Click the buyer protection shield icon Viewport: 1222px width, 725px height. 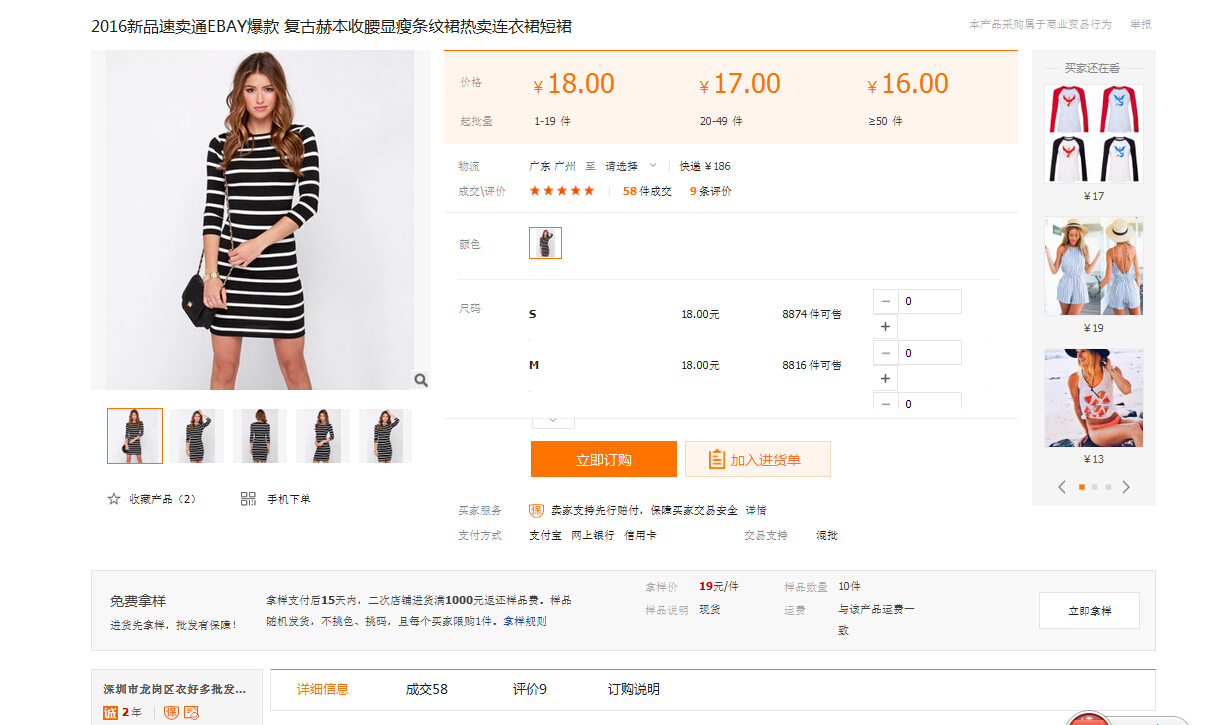536,510
